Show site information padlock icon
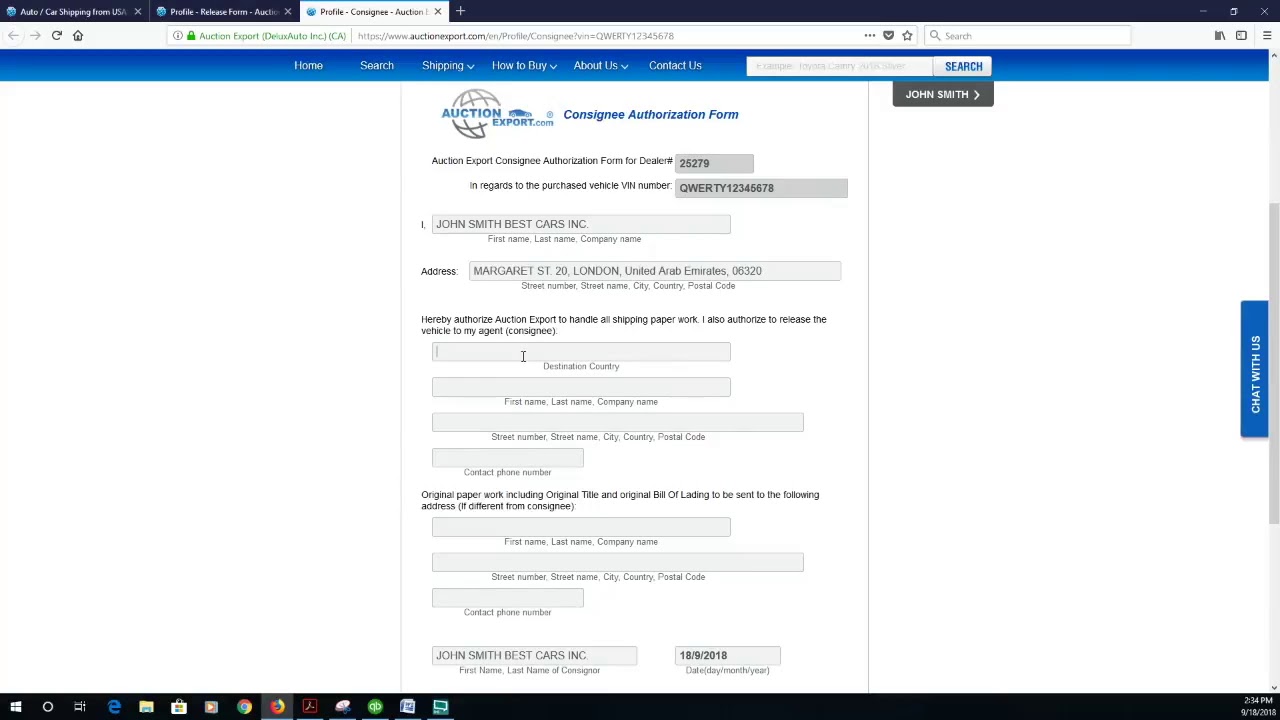 click(190, 36)
